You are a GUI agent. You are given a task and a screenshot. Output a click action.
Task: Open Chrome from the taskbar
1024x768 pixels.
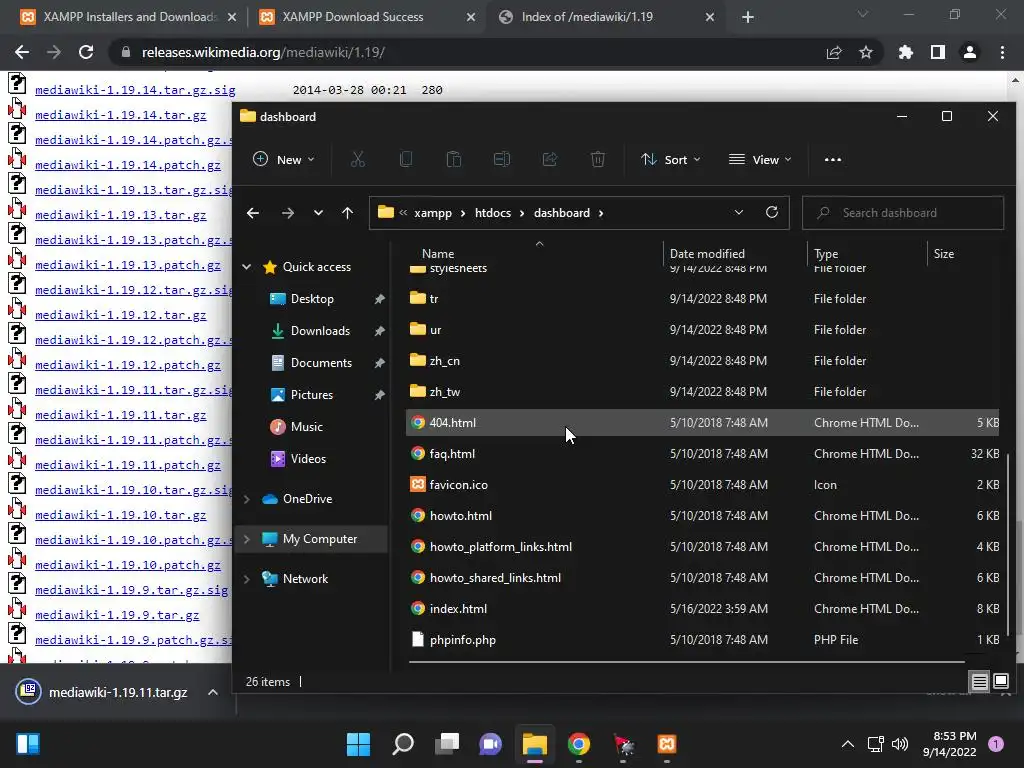pos(579,744)
